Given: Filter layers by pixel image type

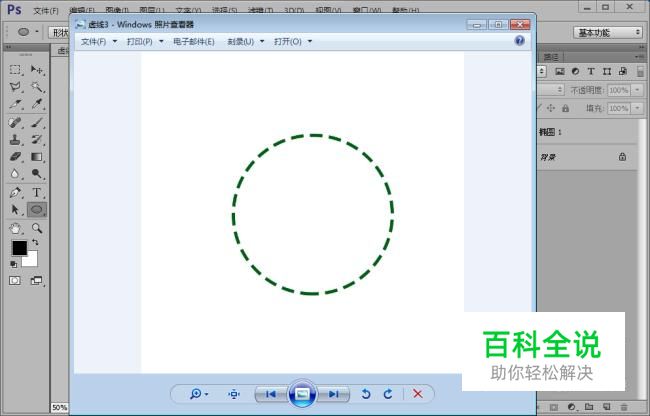Looking at the screenshot, I should pos(560,71).
